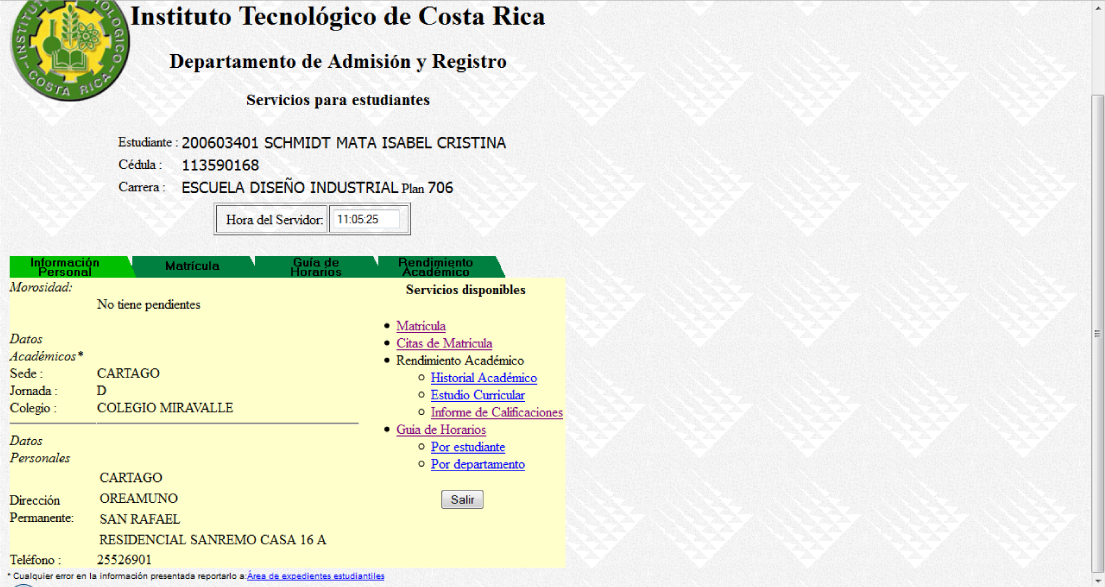Screen dimensions: 1105x587
Task: Click the SAN RAFAEL address line
Action: [140, 519]
